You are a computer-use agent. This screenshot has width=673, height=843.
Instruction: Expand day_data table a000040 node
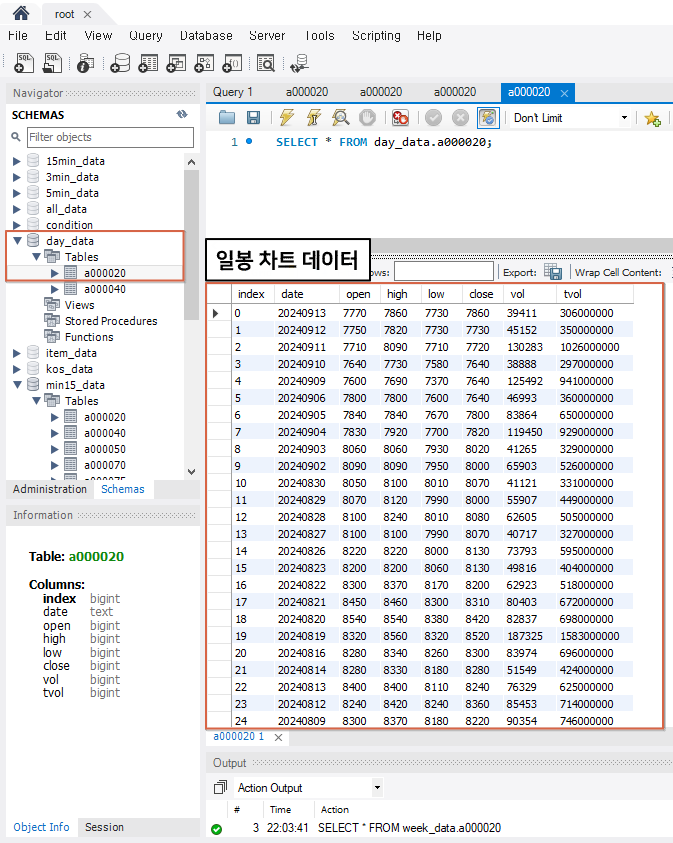pos(54,289)
